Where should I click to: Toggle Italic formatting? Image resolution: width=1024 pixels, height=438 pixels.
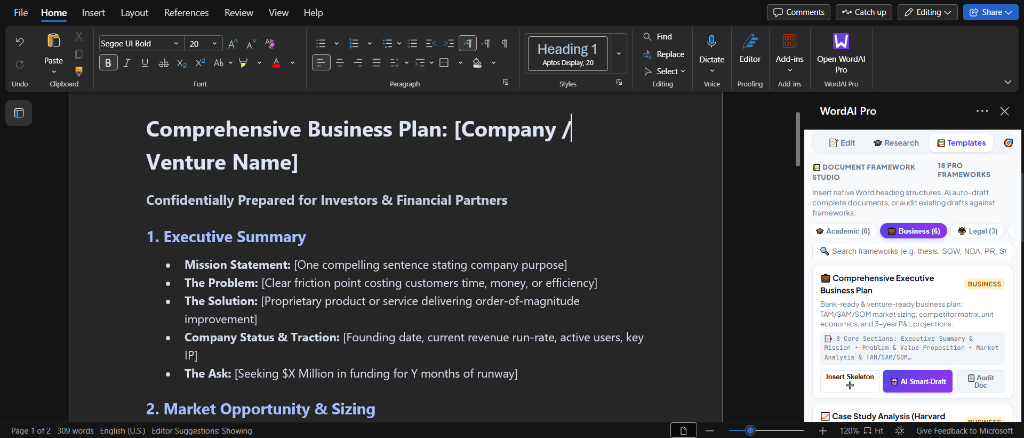click(x=127, y=63)
